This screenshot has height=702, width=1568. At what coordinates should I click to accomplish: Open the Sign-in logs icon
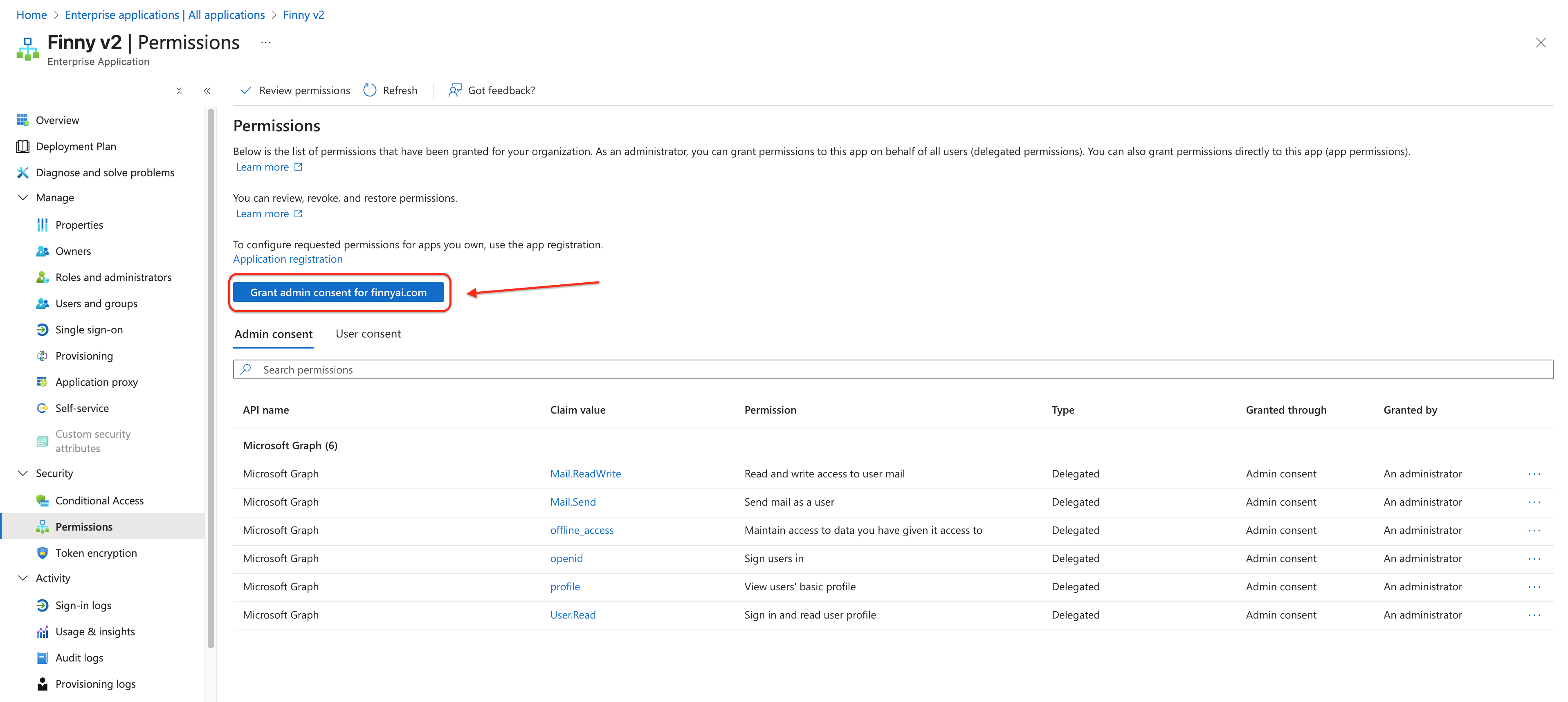tap(42, 605)
